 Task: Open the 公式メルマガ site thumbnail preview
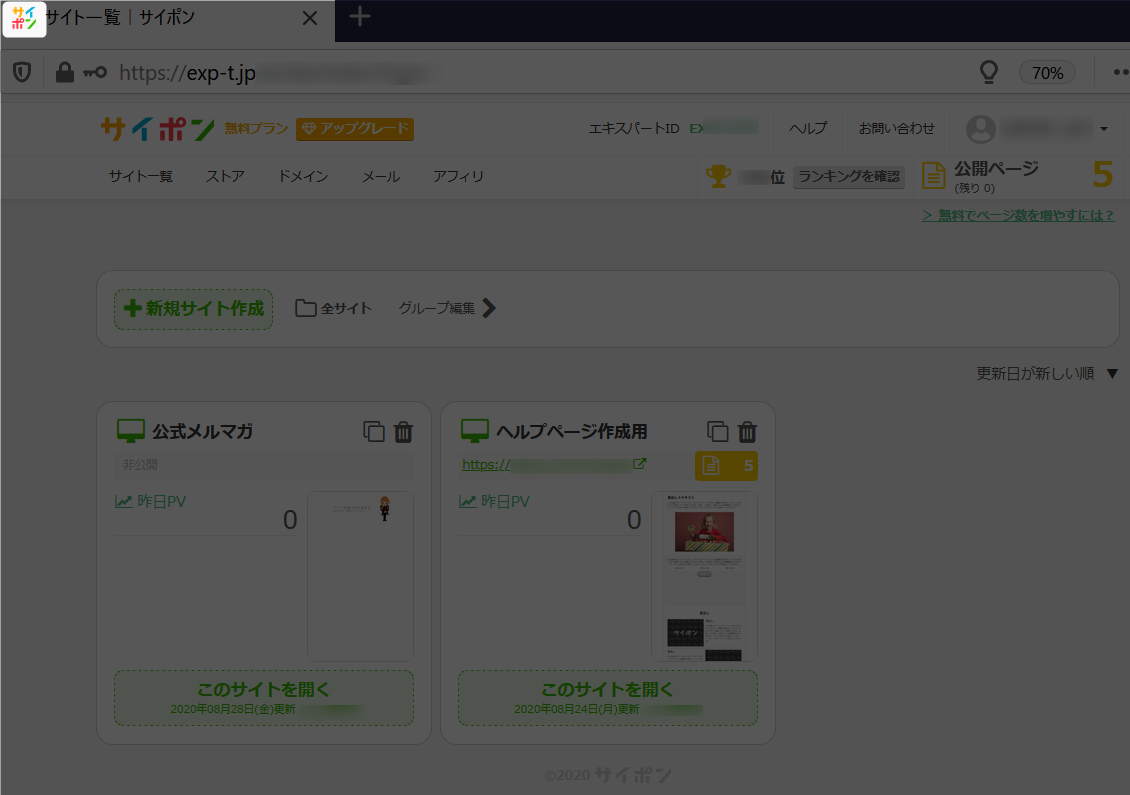point(360,576)
